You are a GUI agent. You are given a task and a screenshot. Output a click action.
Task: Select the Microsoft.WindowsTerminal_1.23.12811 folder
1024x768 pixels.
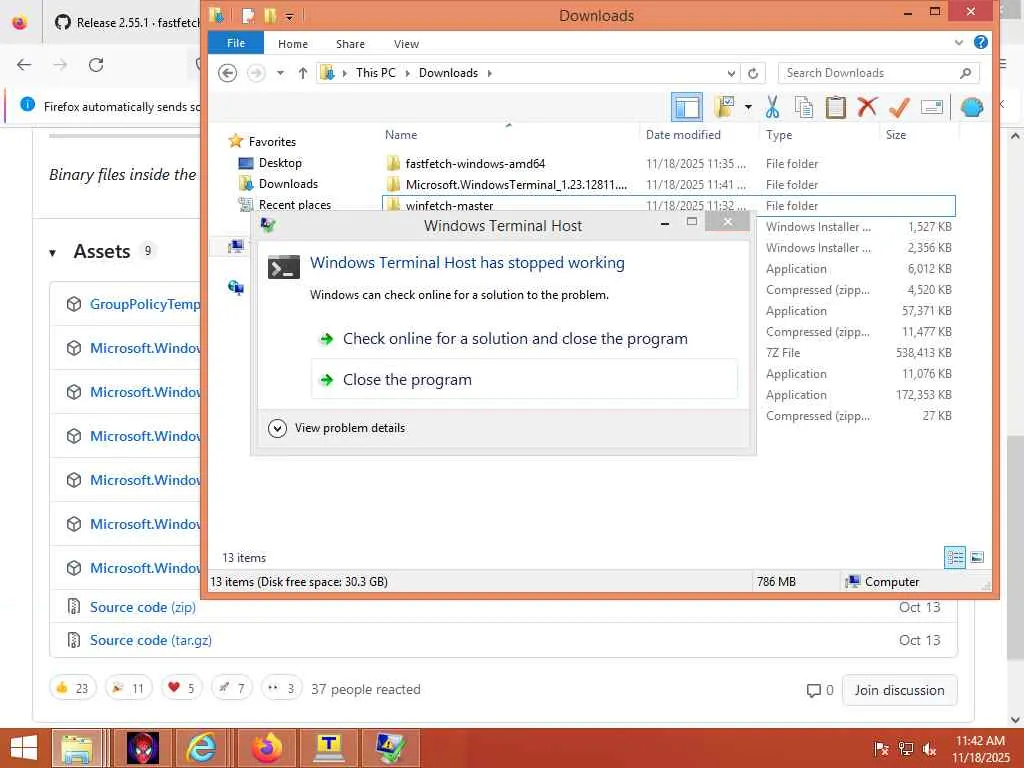pos(516,184)
